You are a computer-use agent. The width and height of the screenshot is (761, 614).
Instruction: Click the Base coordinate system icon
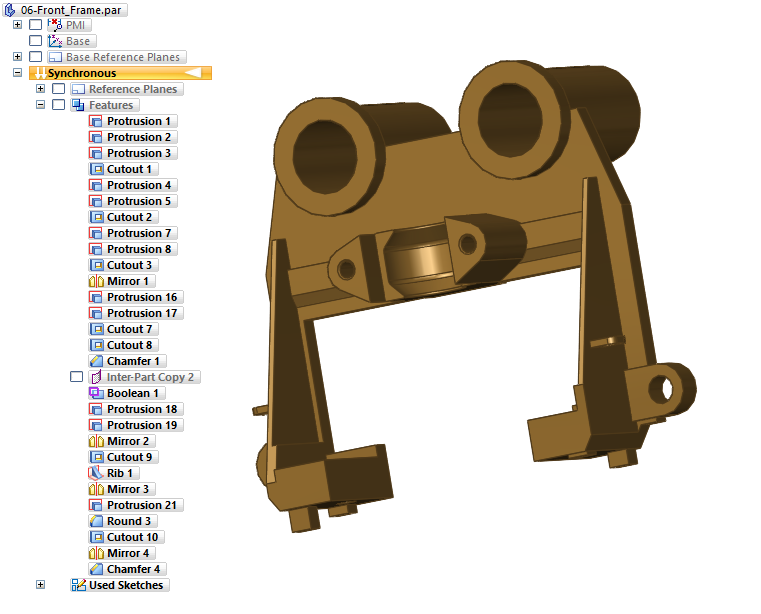tap(55, 41)
